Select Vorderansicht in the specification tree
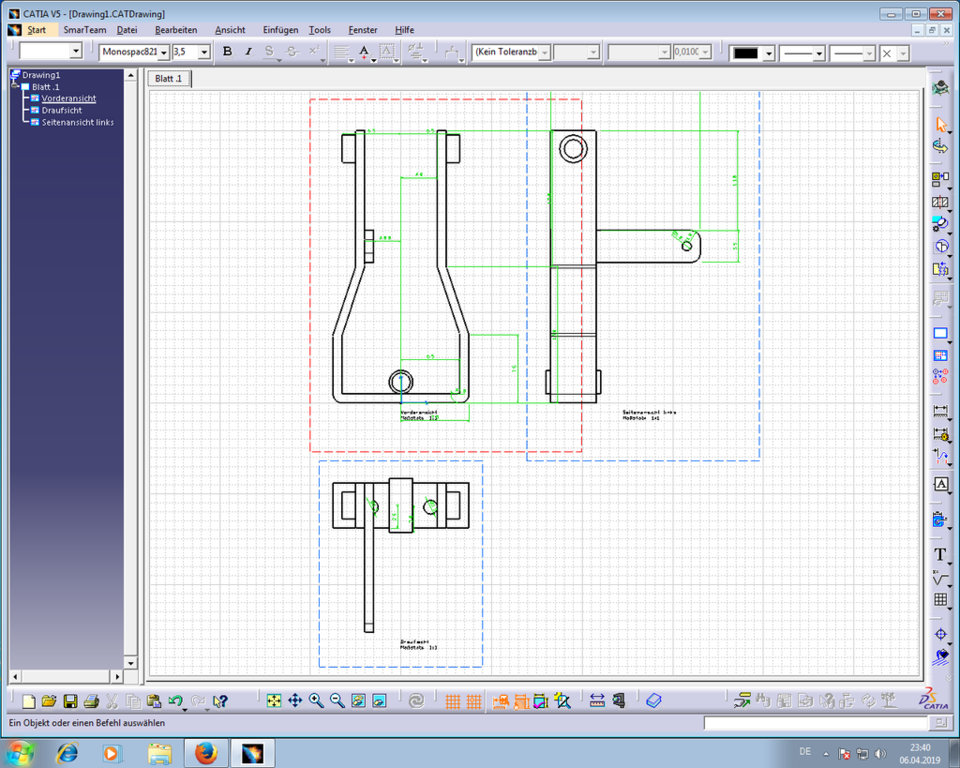The height and width of the screenshot is (768, 960). [x=70, y=98]
